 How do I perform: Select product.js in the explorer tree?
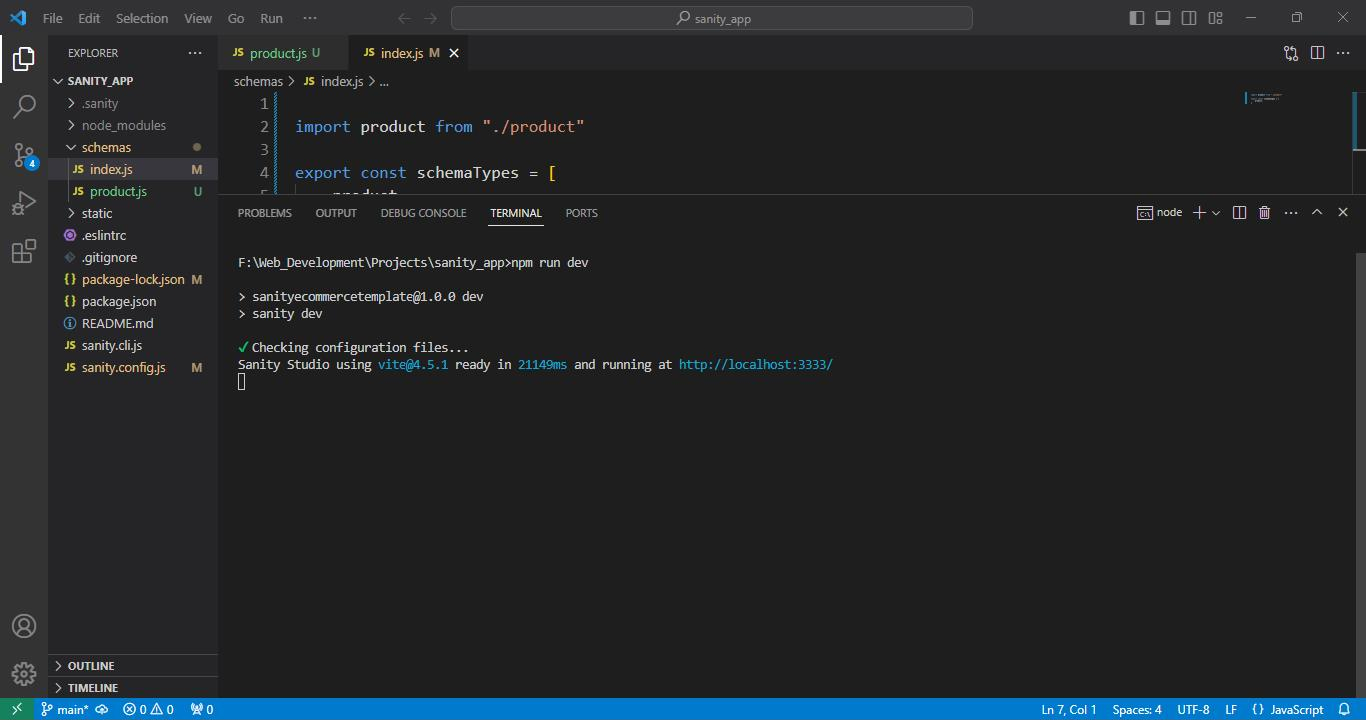point(133,191)
